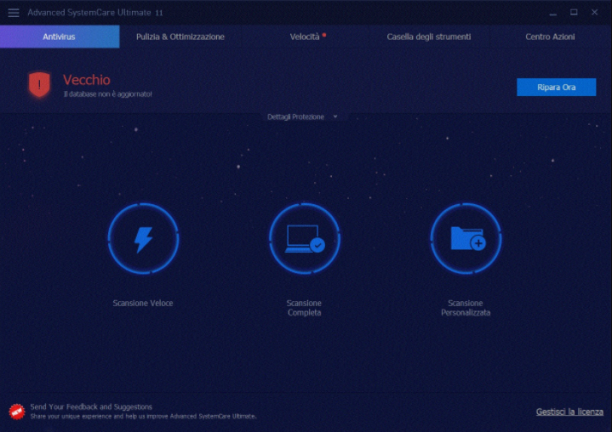Switch to the Antivirus tab
Image resolution: width=612 pixels, height=432 pixels.
point(60,37)
